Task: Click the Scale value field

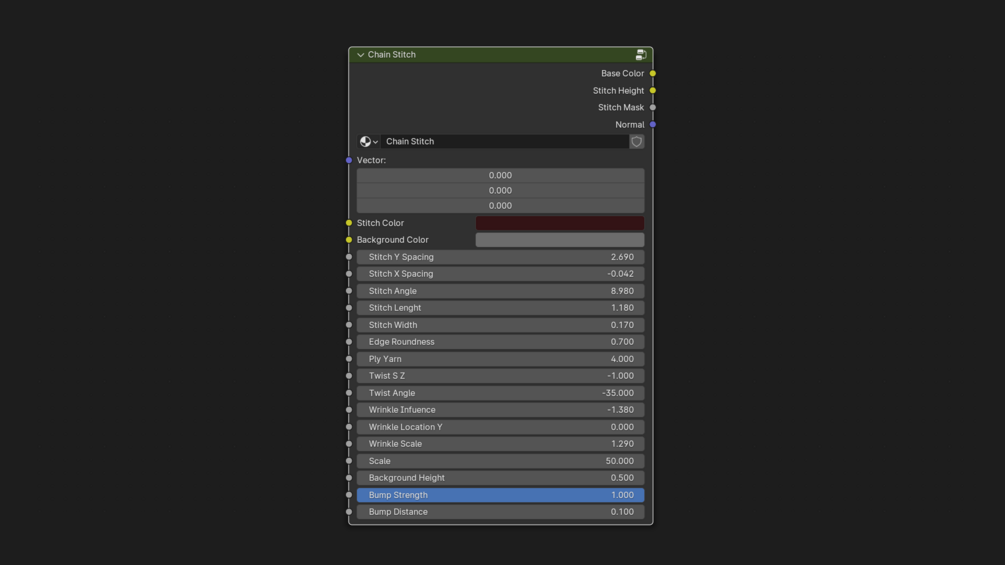Action: click(x=500, y=461)
